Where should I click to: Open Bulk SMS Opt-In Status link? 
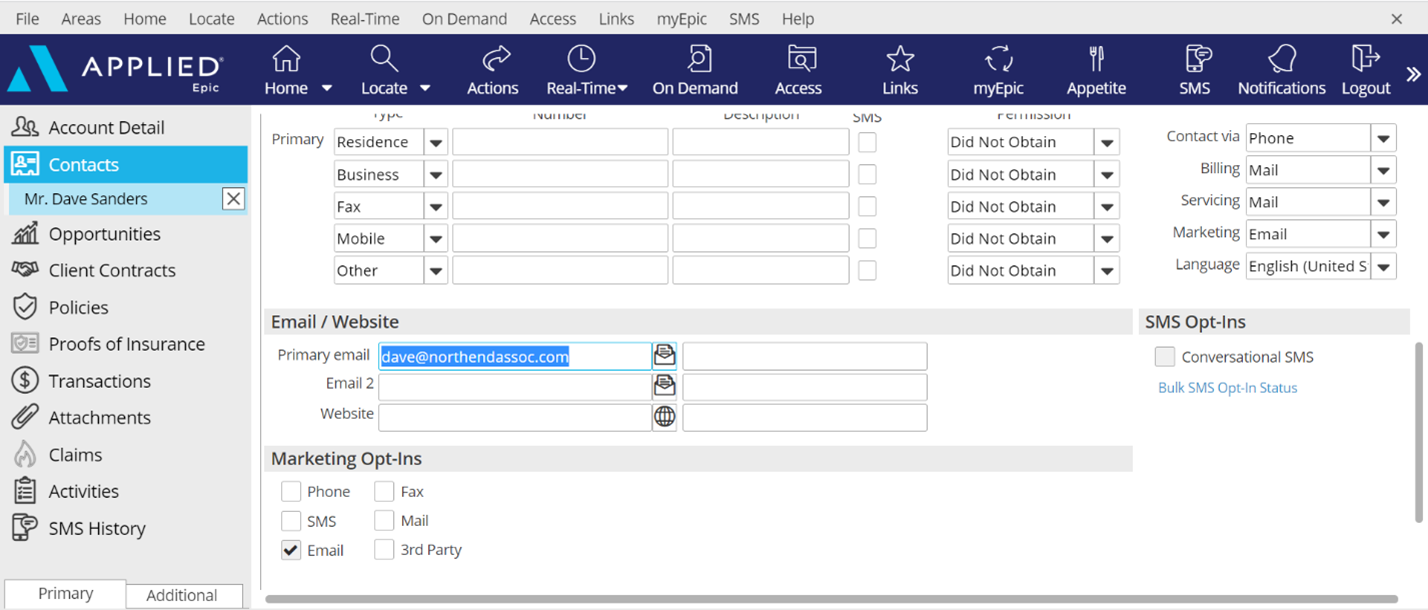click(x=1227, y=387)
